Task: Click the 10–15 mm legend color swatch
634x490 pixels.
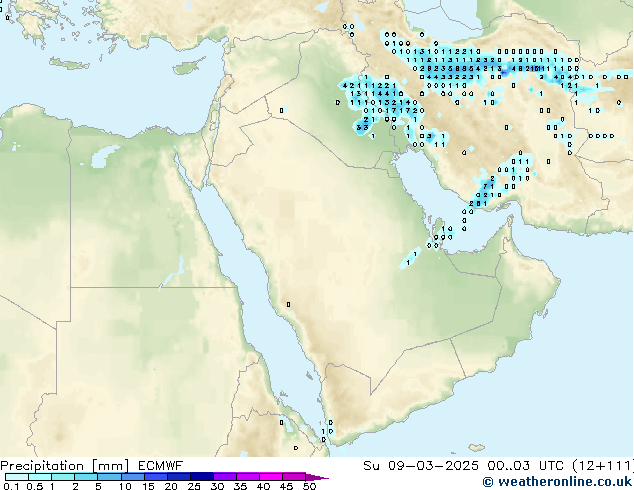Action: [x=132, y=477]
